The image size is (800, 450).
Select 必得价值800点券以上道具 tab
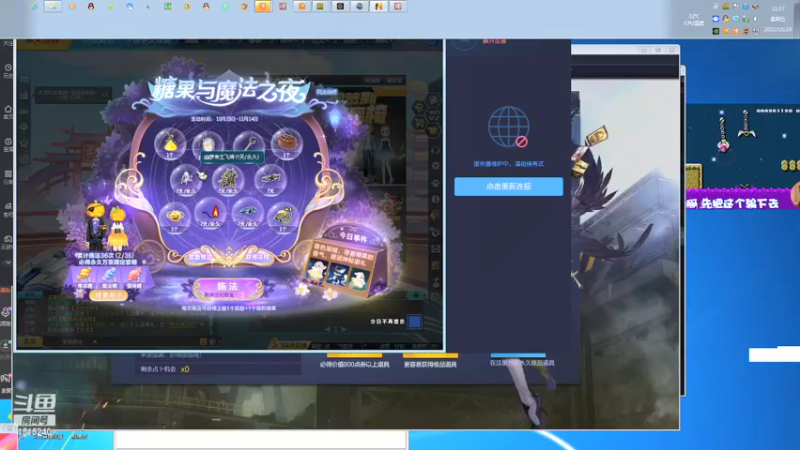354,364
